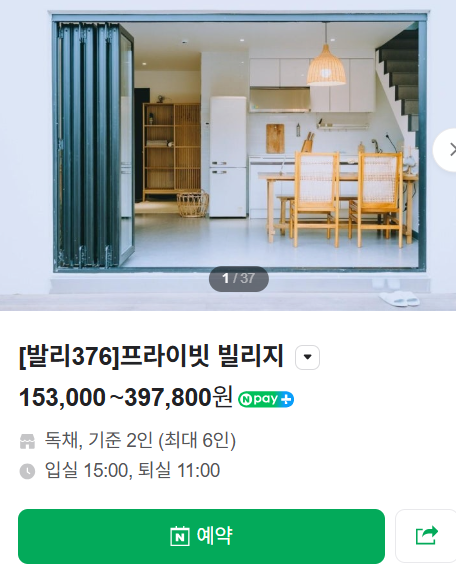Image resolution: width=456 pixels, height=574 pixels.
Task: Click the price range 153,000~397,800원
Action: pos(126,398)
